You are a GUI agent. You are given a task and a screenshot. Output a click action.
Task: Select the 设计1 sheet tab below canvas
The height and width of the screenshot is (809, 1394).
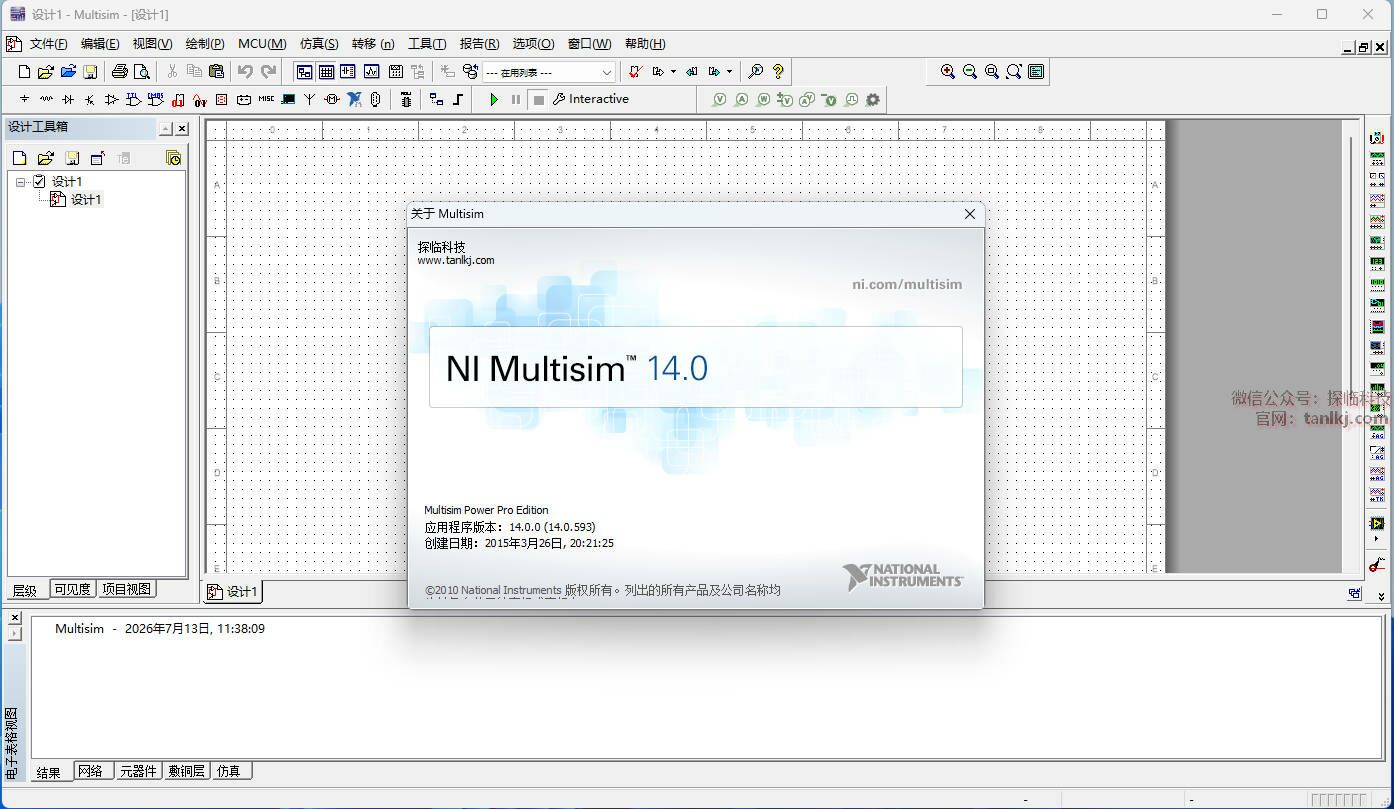233,591
